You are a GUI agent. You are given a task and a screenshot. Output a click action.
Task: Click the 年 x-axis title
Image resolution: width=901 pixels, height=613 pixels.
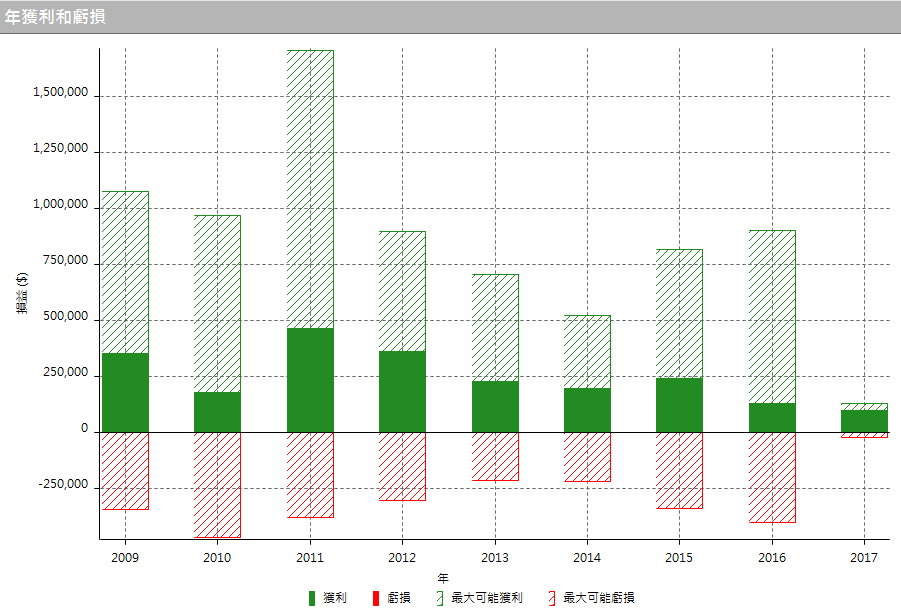[x=442, y=578]
